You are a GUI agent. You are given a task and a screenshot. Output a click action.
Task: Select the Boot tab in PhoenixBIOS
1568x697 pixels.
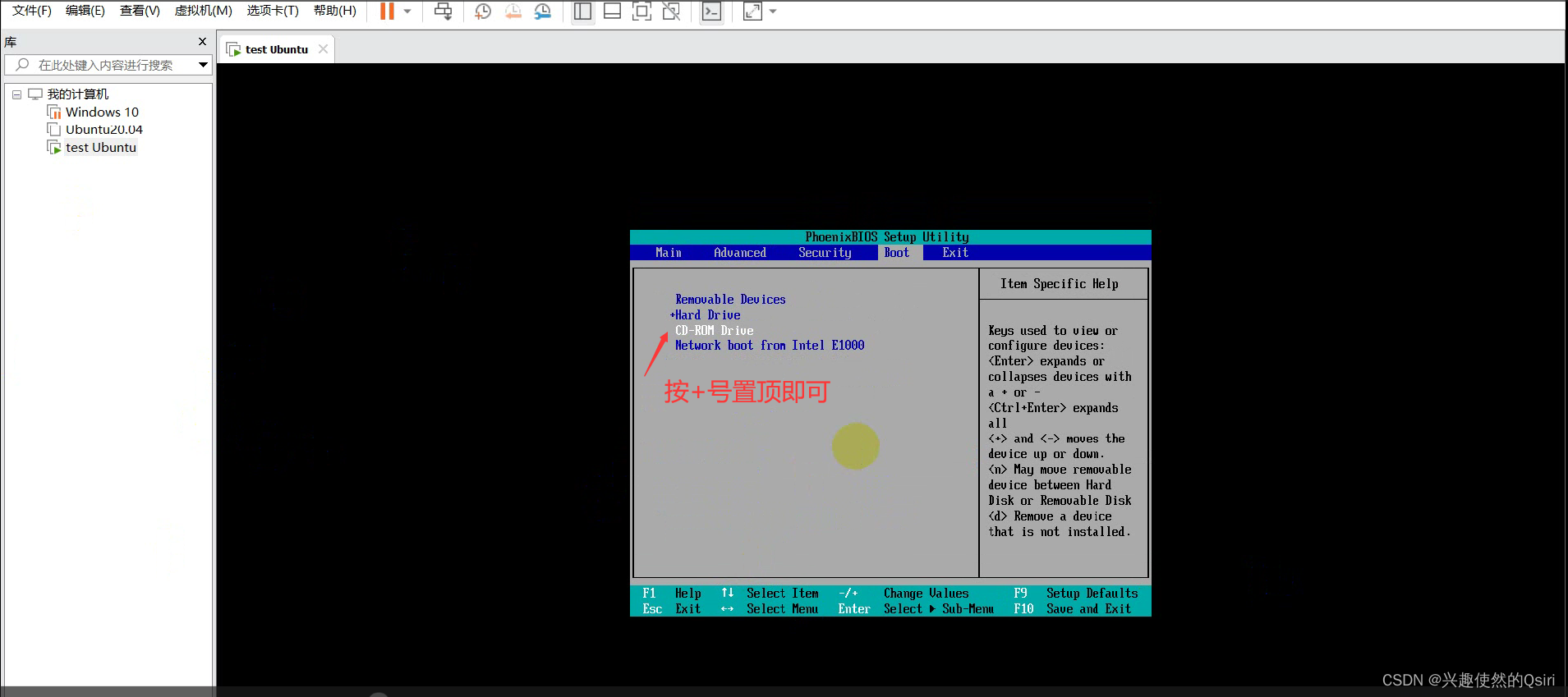point(897,253)
